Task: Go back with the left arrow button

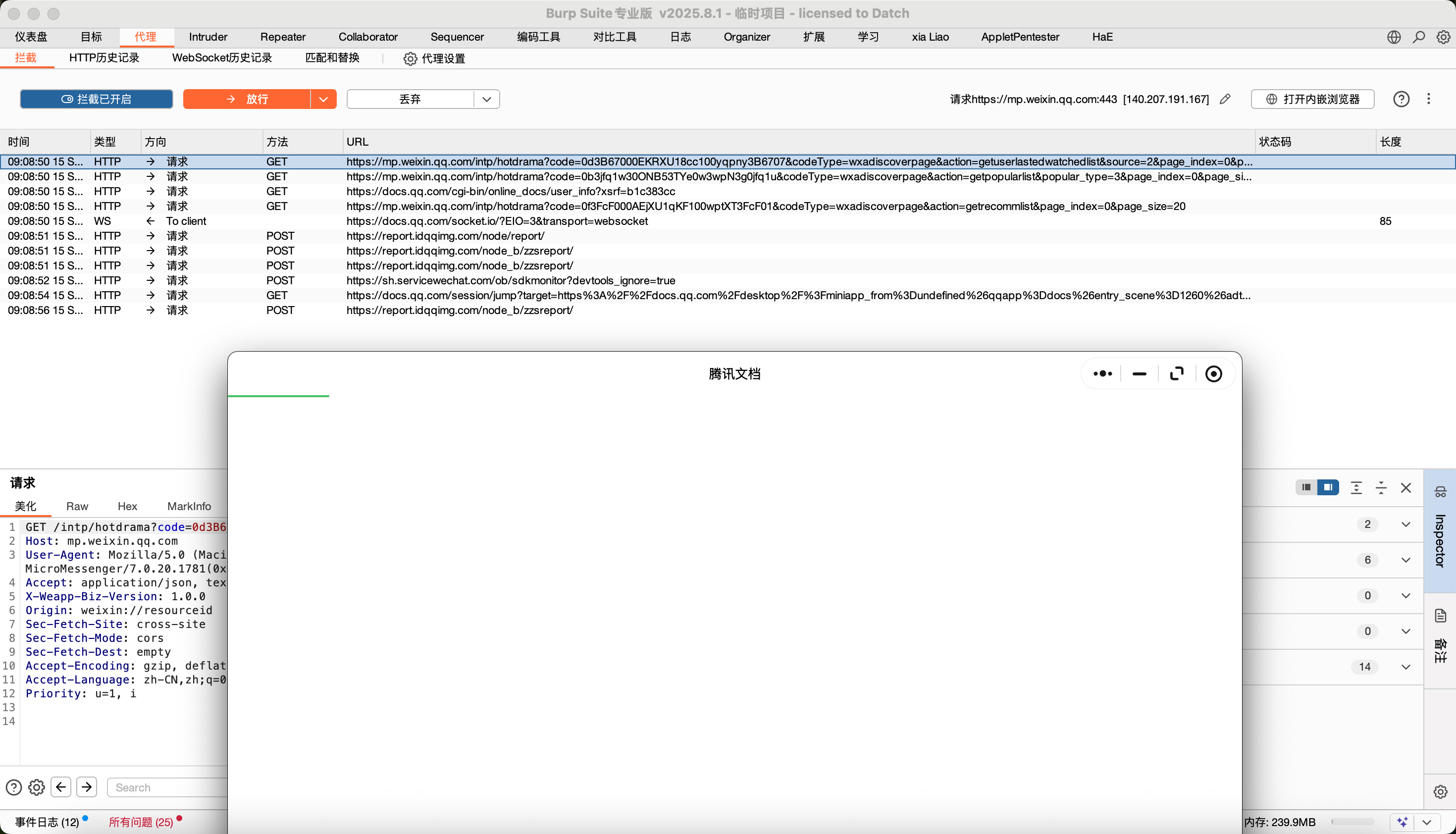Action: [x=61, y=787]
